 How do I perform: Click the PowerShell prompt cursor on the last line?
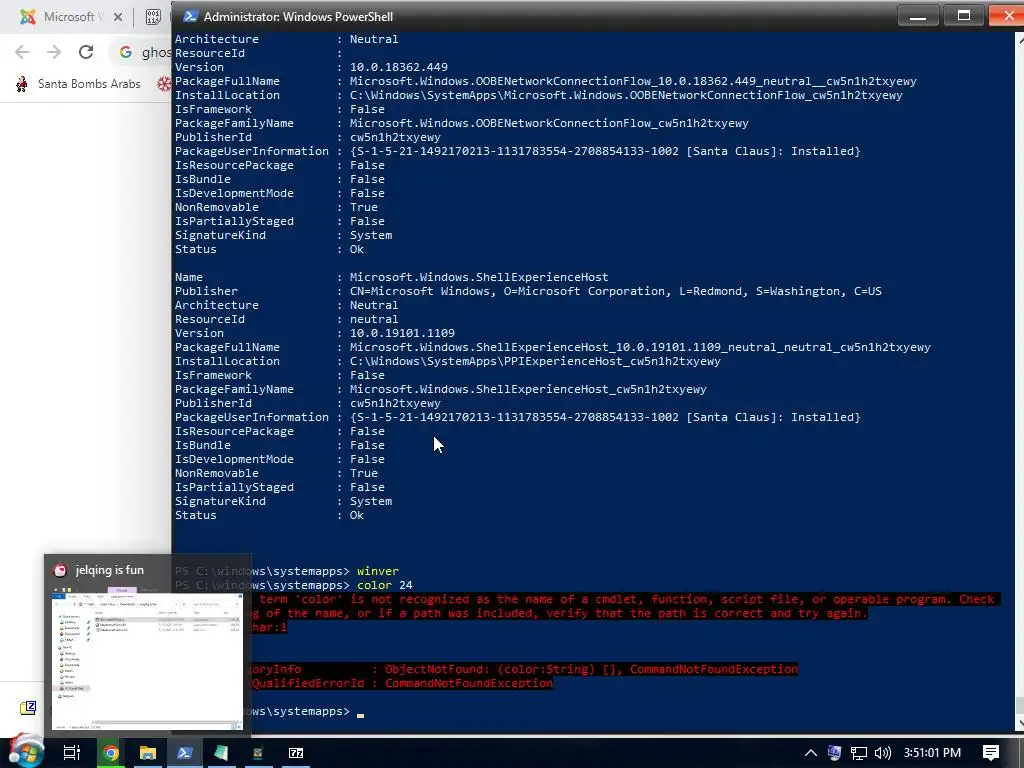360,714
